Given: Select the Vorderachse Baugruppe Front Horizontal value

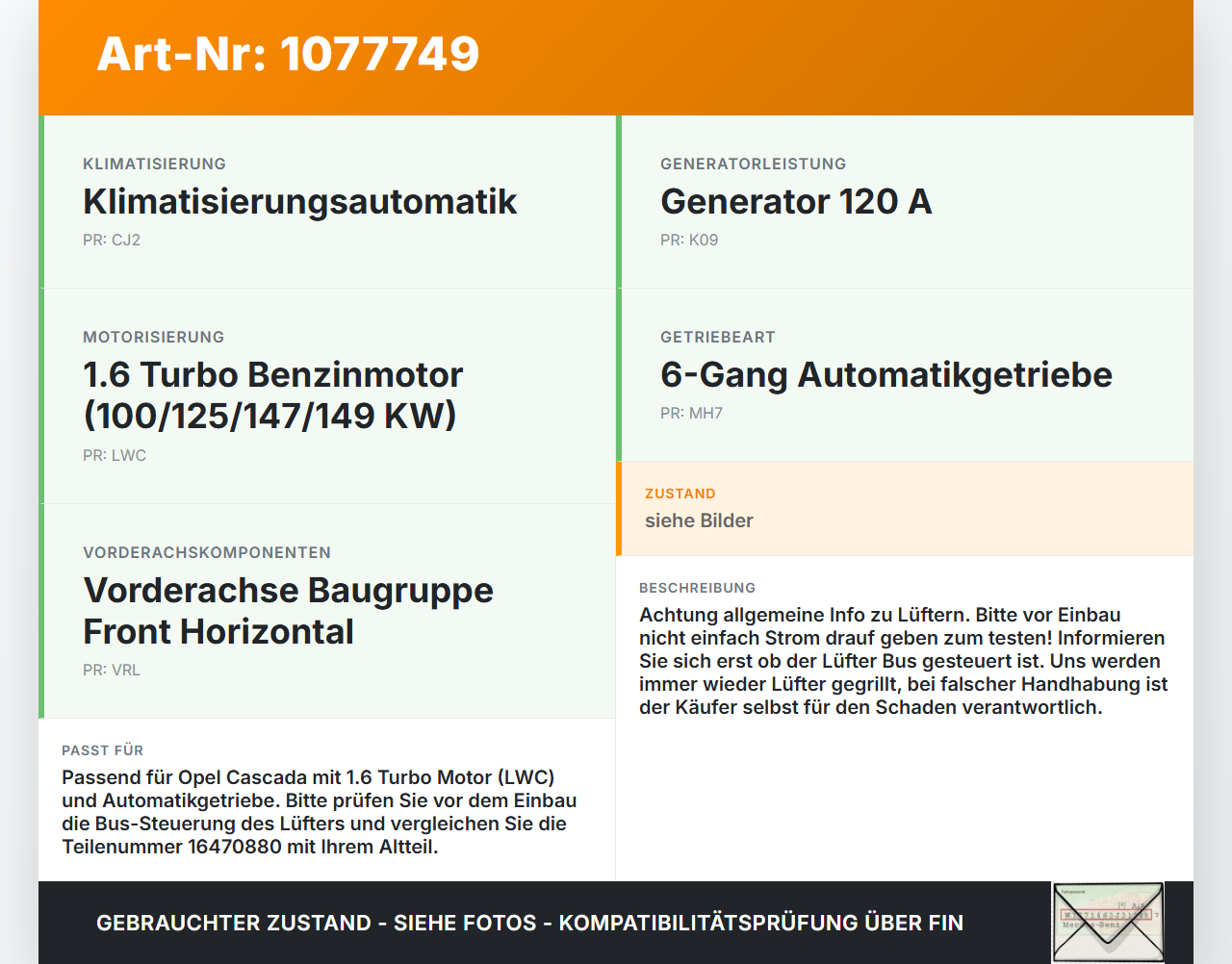Looking at the screenshot, I should [x=289, y=611].
